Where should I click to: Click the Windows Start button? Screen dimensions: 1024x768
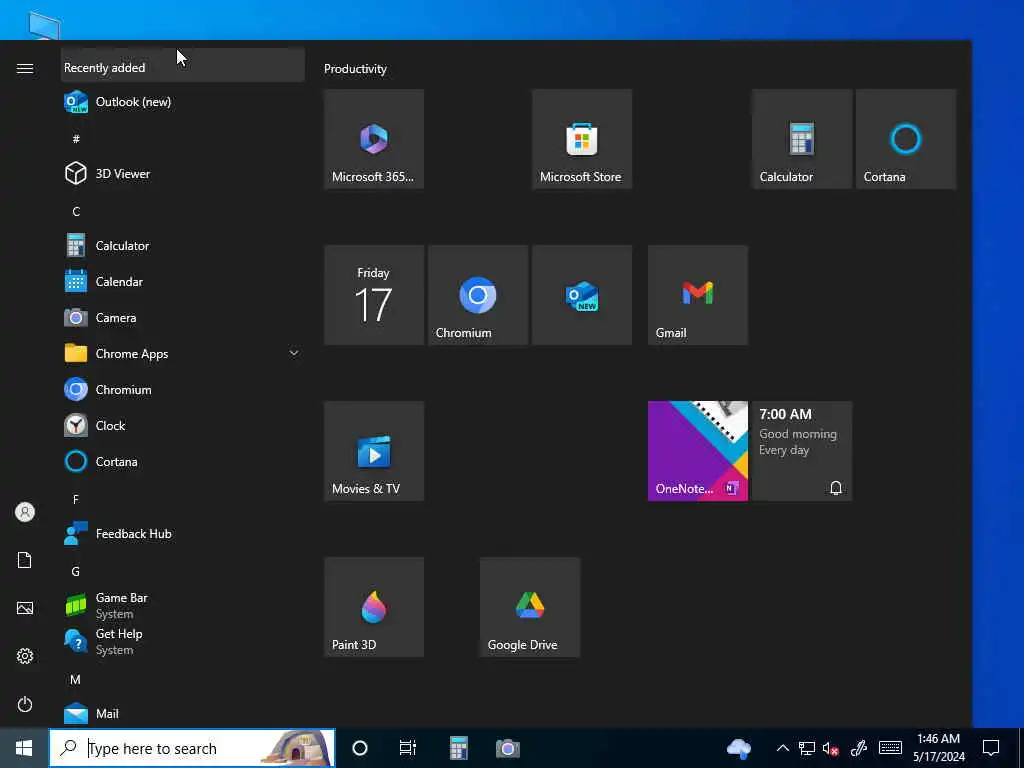[24, 748]
